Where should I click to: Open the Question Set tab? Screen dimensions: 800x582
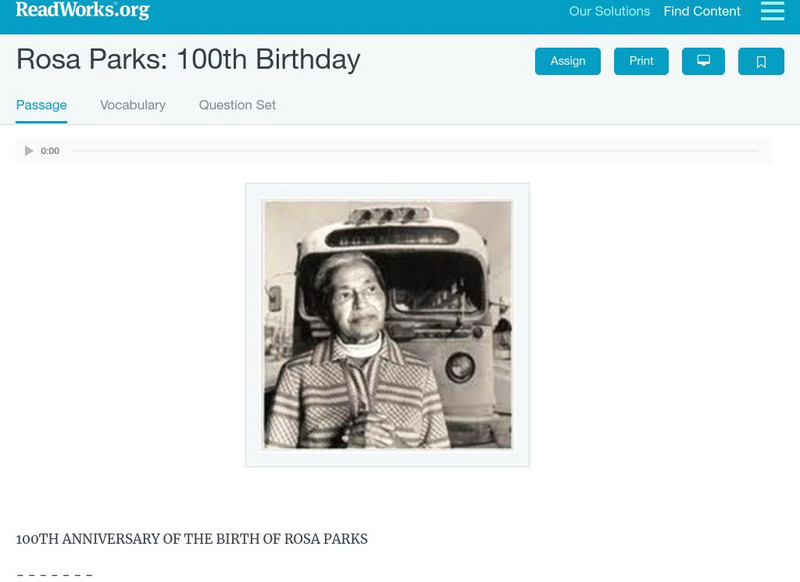237,105
